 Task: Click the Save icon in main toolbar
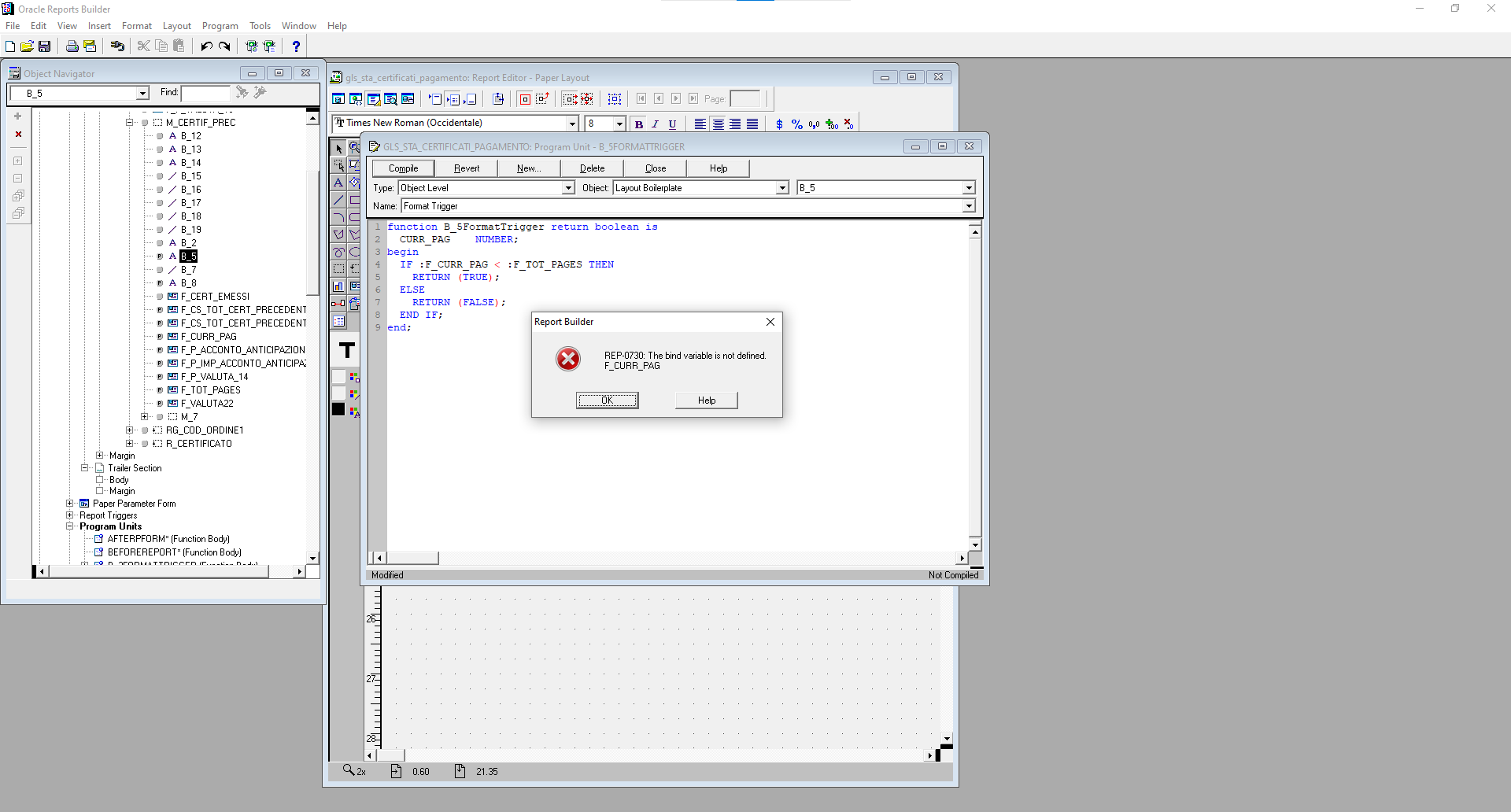pyautogui.click(x=44, y=46)
